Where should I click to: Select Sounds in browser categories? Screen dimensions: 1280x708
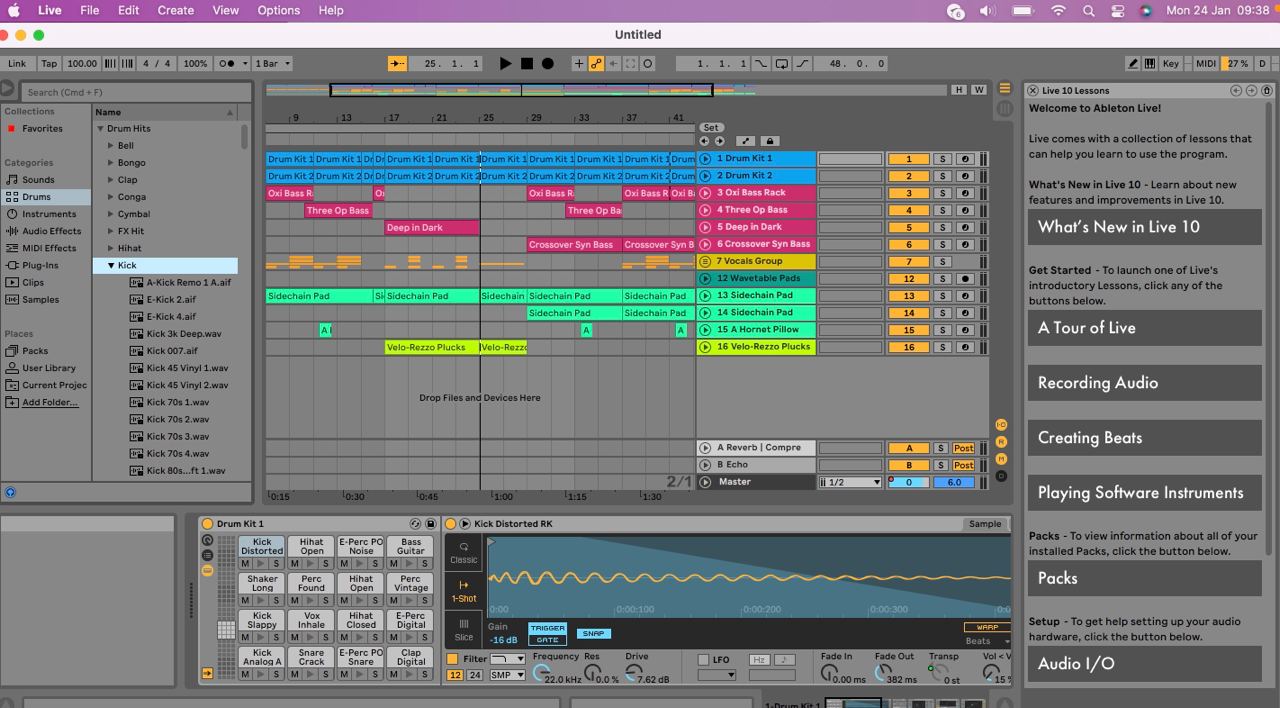[x=38, y=180]
